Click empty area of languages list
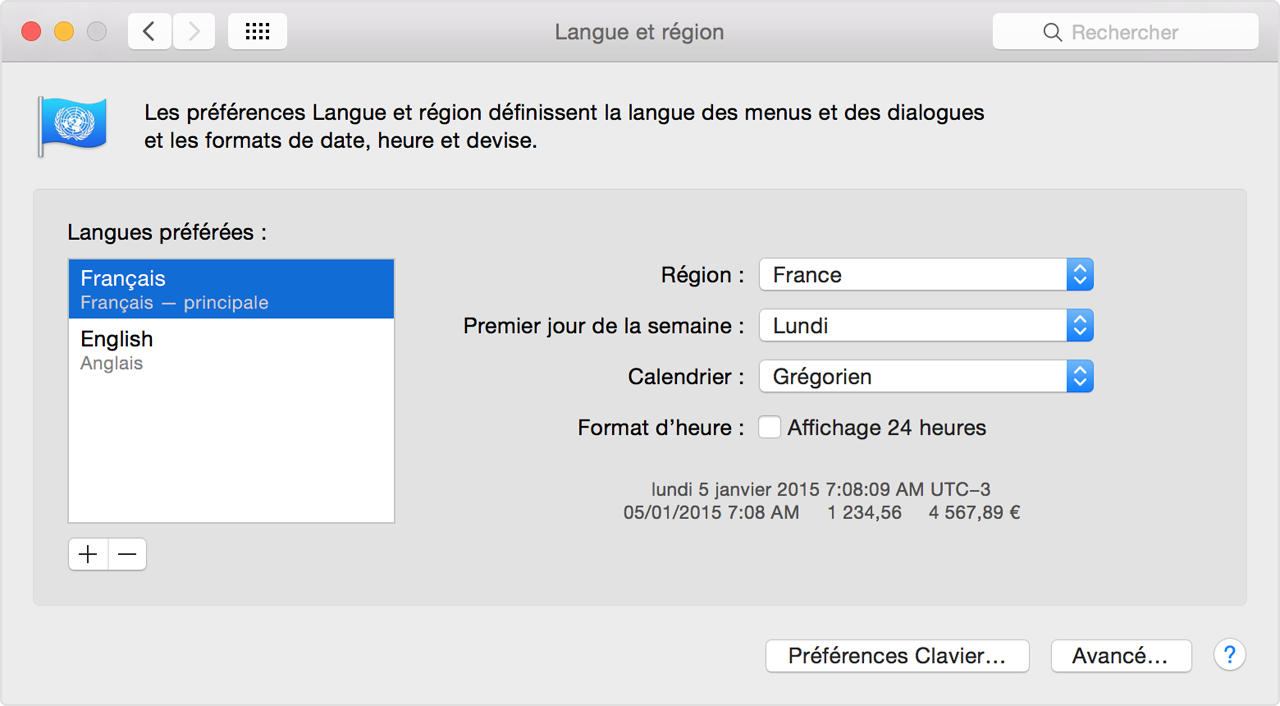The height and width of the screenshot is (706, 1280). coord(231,450)
